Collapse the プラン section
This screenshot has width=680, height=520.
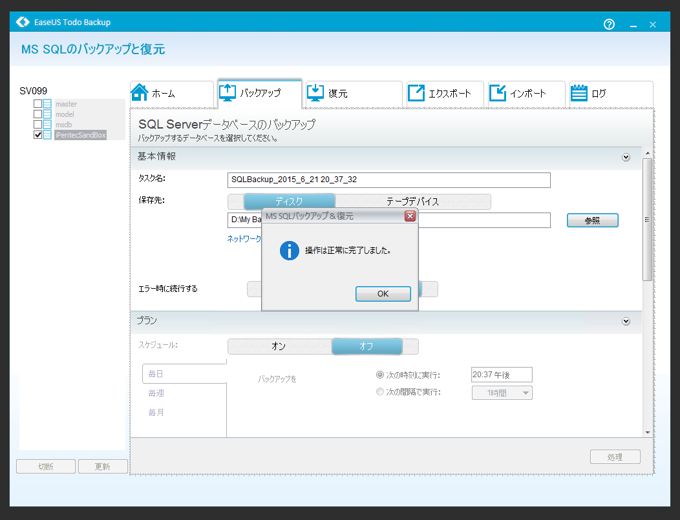pyautogui.click(x=626, y=321)
